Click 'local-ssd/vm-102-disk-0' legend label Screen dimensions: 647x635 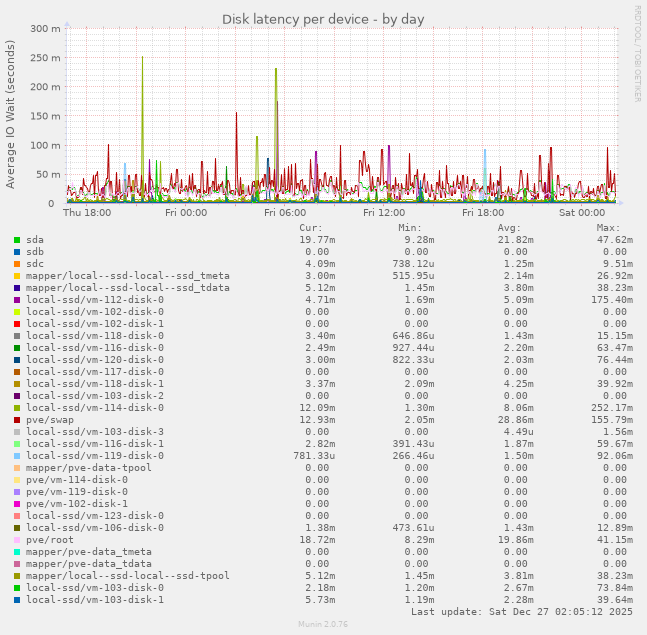tap(95, 312)
